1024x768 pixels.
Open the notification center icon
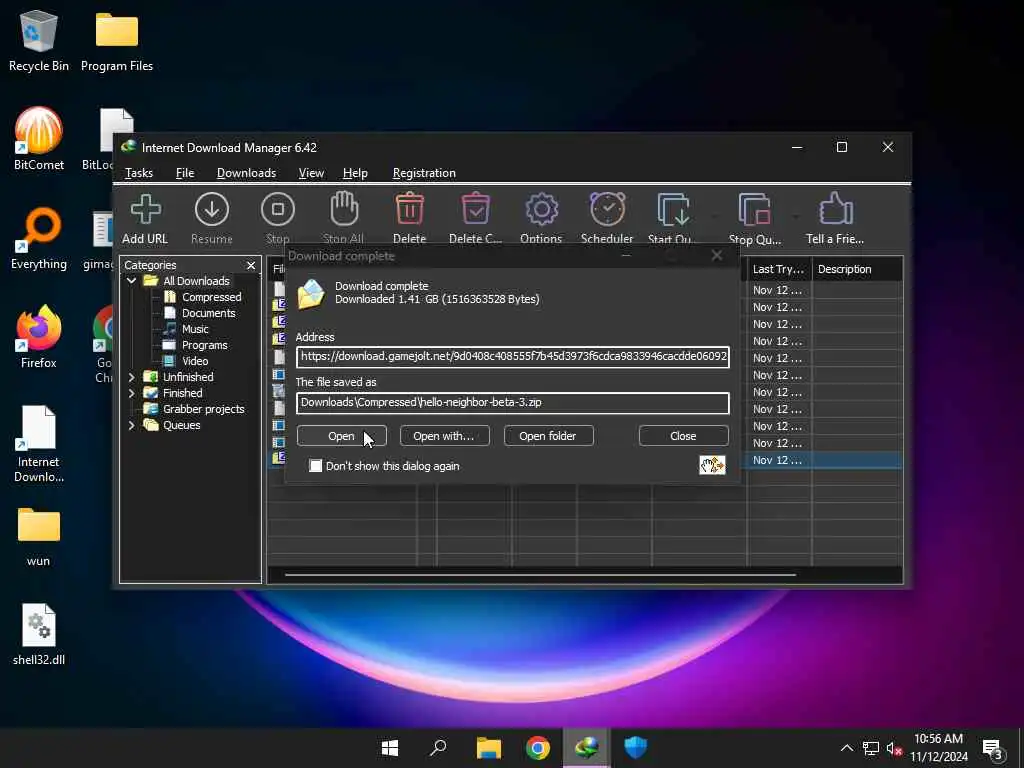tap(992, 748)
